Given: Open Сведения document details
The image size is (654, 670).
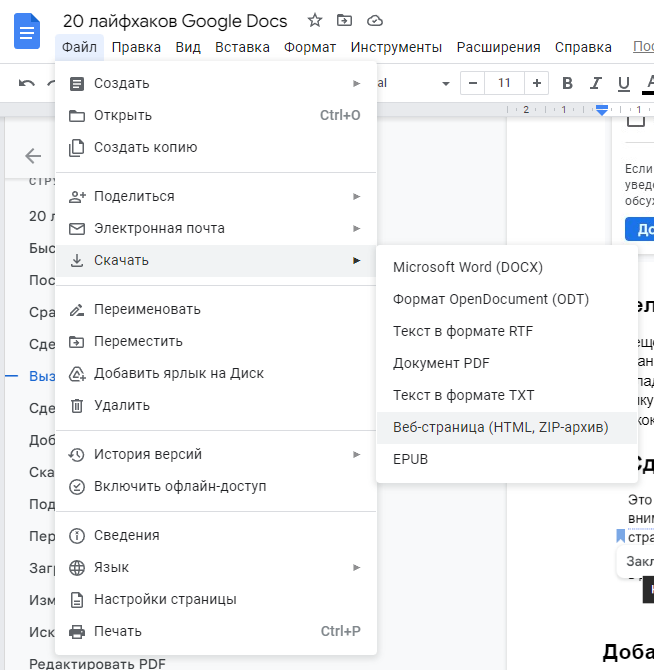Looking at the screenshot, I should [x=216, y=535].
